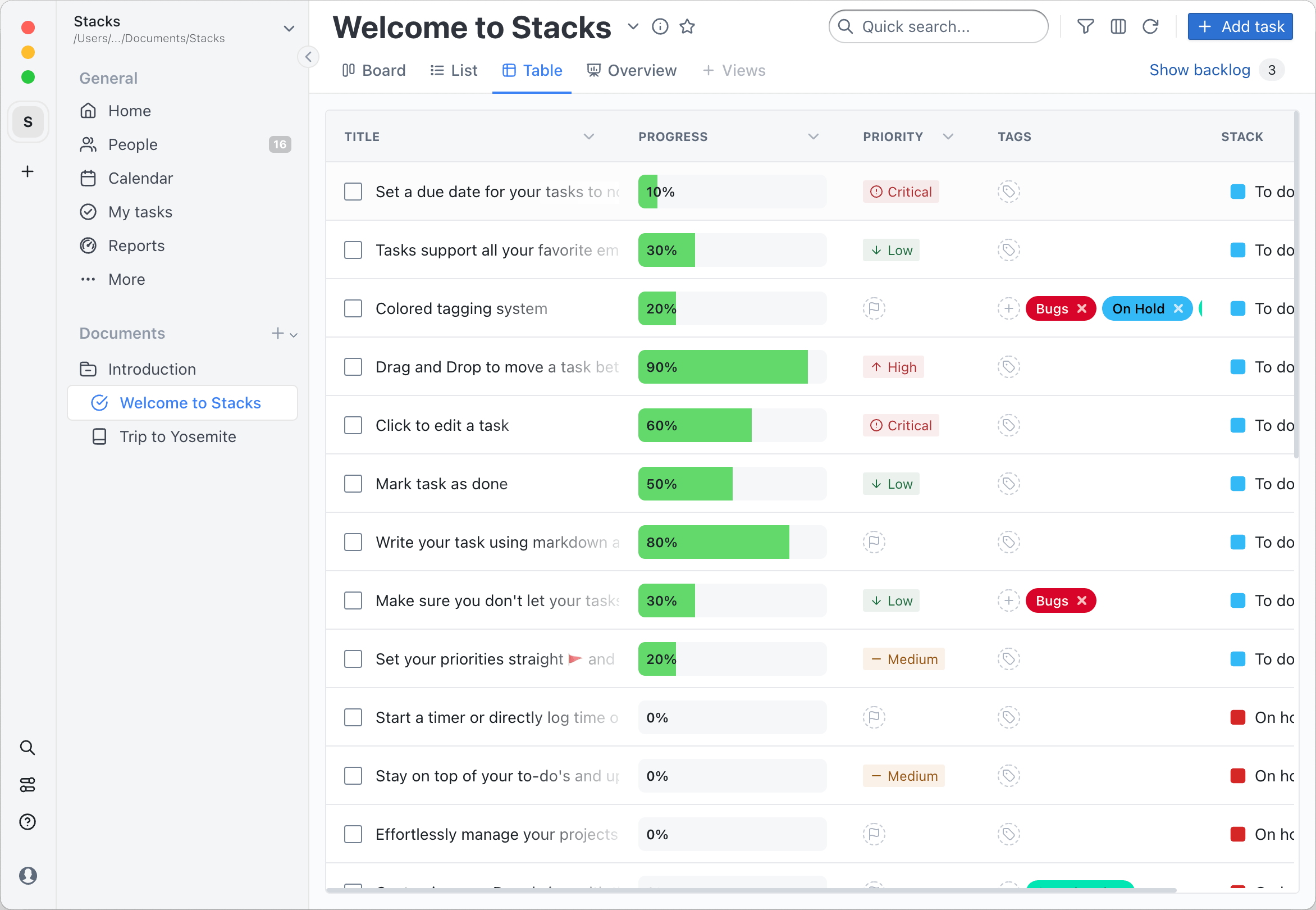The width and height of the screenshot is (1316, 910).
Task: Set priority flag for Write your task row
Action: (x=874, y=542)
